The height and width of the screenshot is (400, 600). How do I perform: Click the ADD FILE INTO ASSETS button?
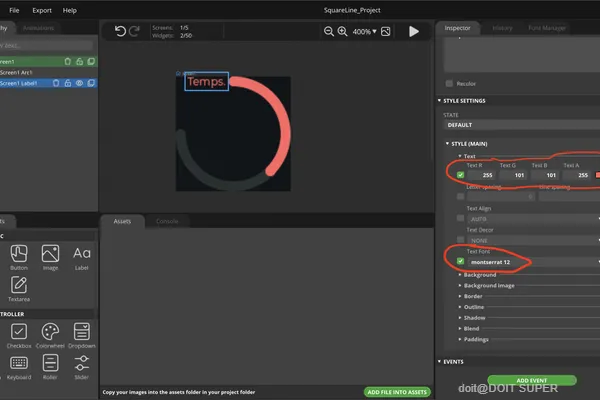pyautogui.click(x=397, y=392)
